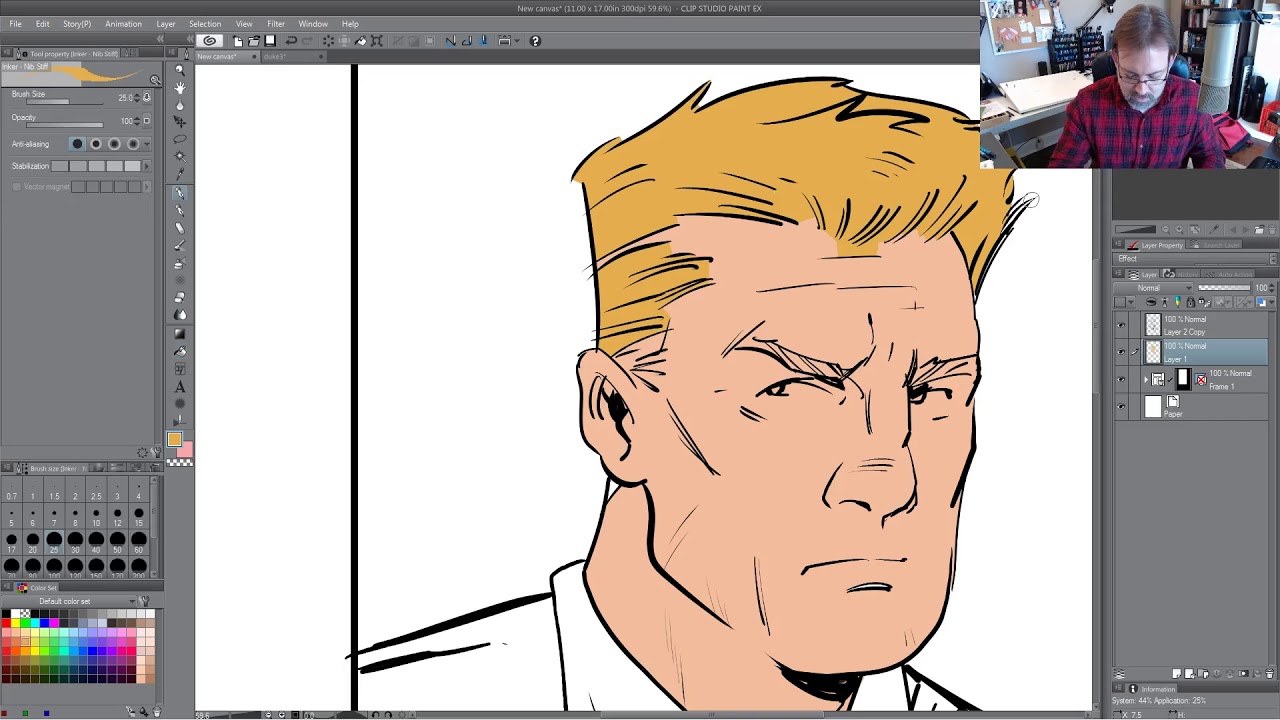Select first anti-aliasing none option

77,144
